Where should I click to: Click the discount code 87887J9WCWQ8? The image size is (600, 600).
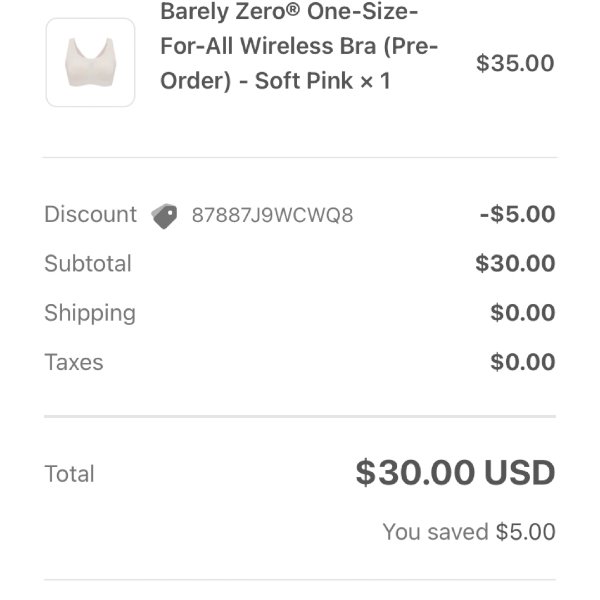[x=272, y=215]
